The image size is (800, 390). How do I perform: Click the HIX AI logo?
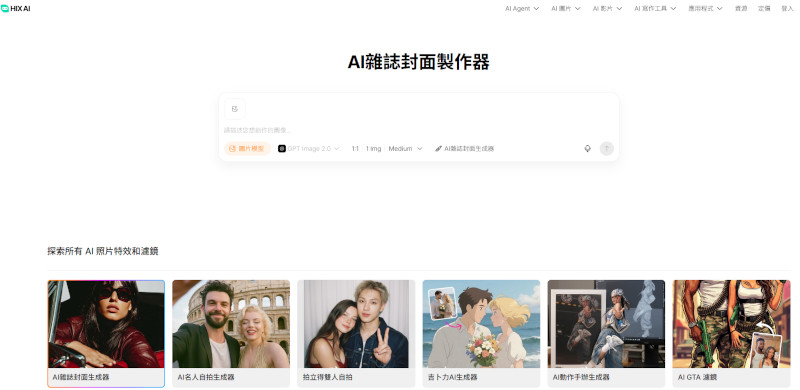[x=16, y=9]
